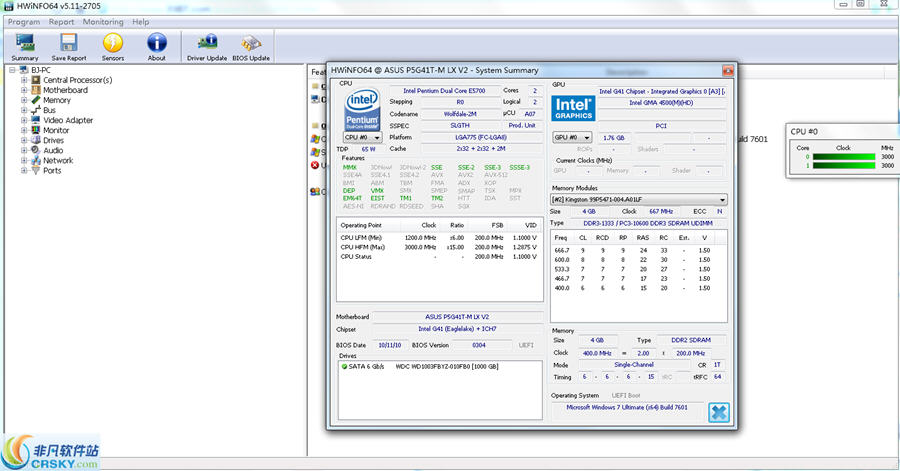Click the CPU HFM (Max) row
Screen dimensions: 900x471
point(439,247)
